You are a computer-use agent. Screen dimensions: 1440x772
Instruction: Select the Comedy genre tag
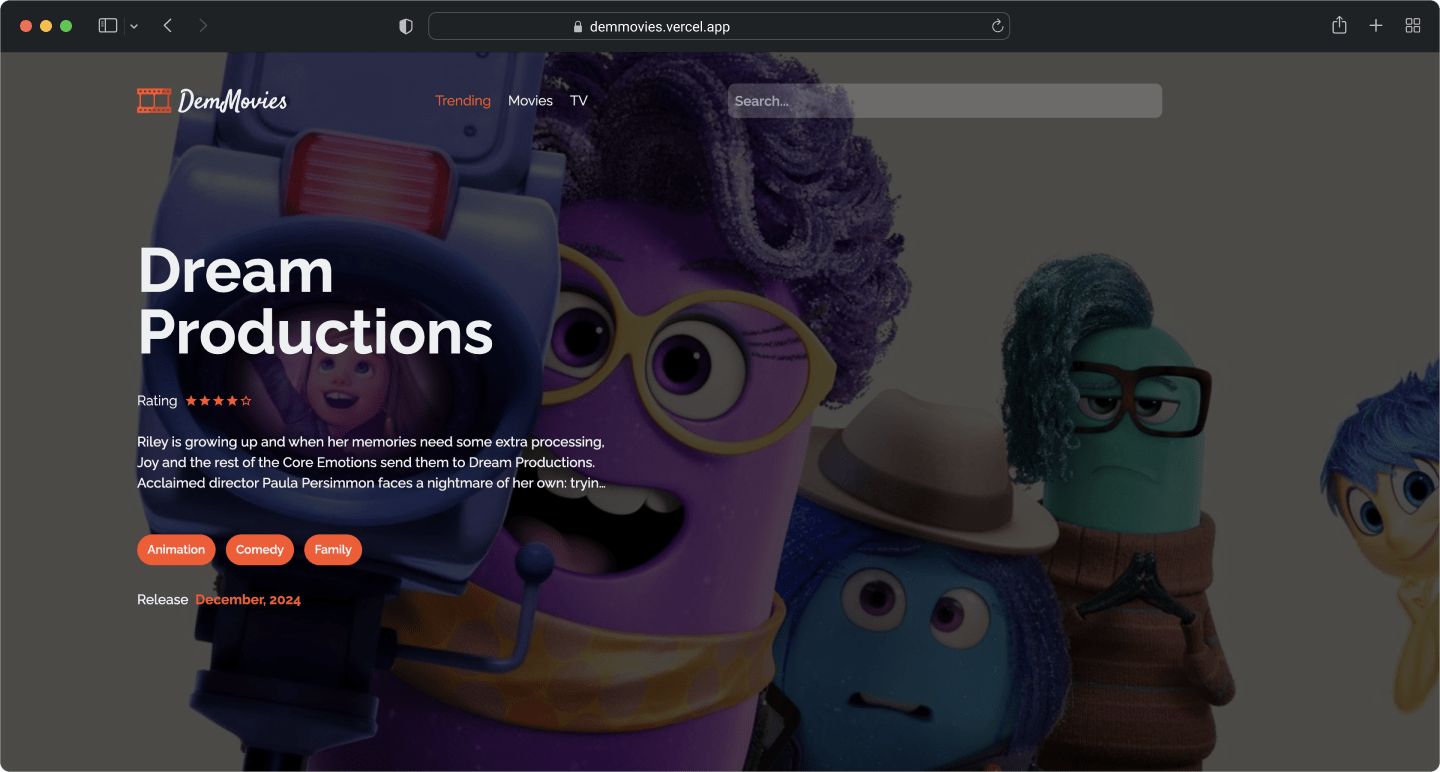(x=260, y=550)
